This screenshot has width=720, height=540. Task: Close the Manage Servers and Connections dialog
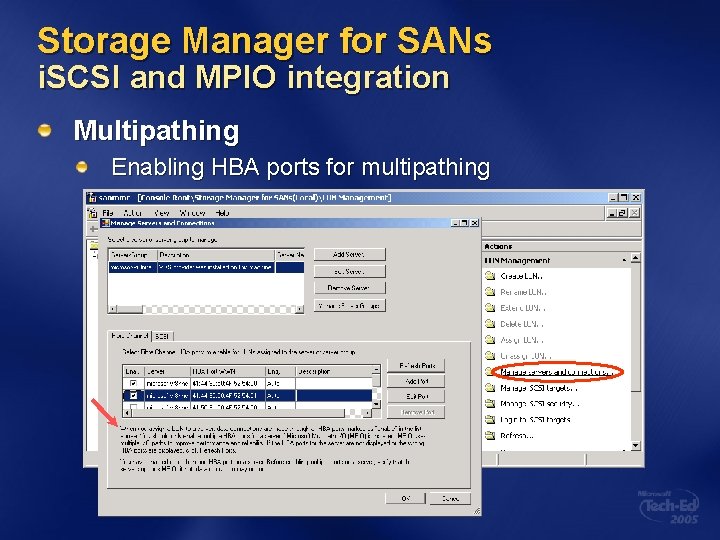[475, 223]
